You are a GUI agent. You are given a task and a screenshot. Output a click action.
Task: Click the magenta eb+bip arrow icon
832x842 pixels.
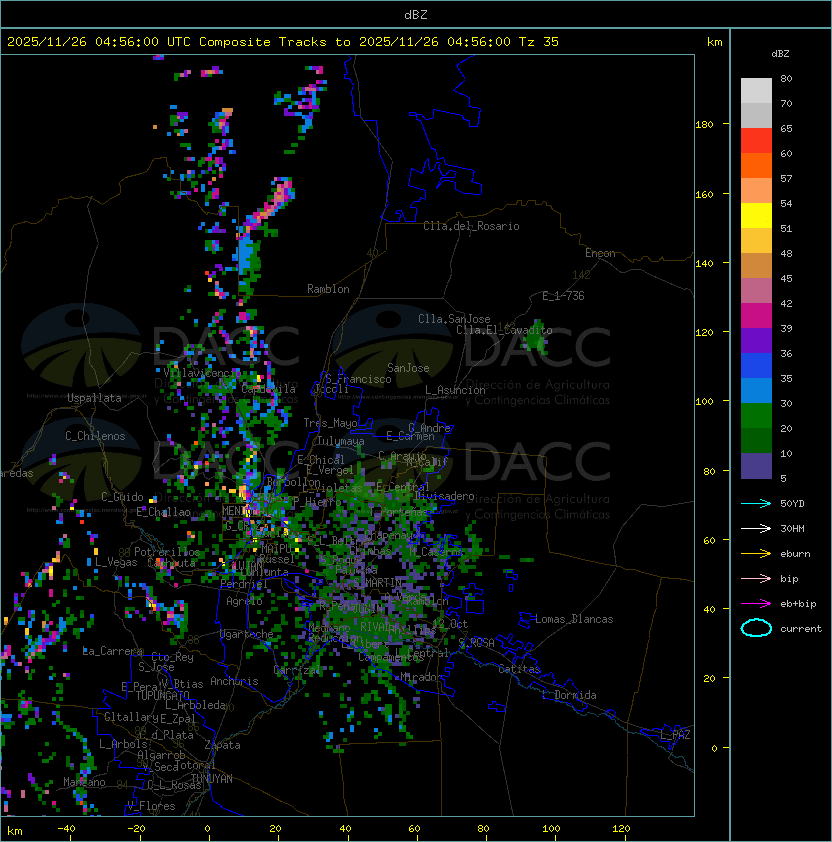(756, 604)
